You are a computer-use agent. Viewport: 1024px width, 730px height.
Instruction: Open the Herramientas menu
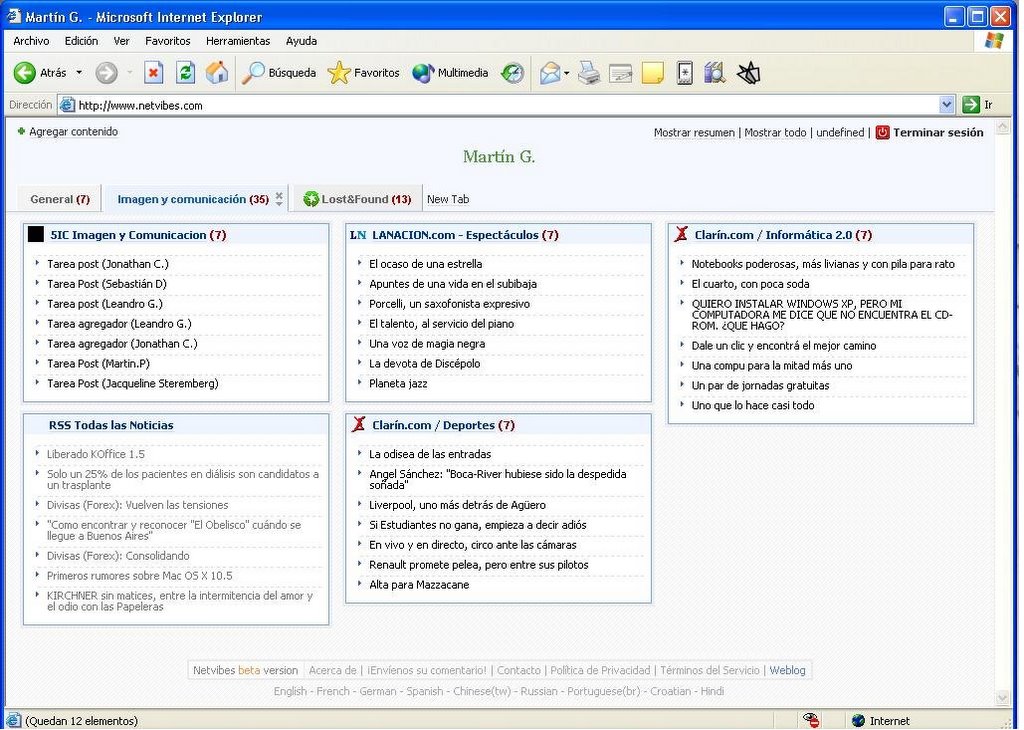point(238,40)
